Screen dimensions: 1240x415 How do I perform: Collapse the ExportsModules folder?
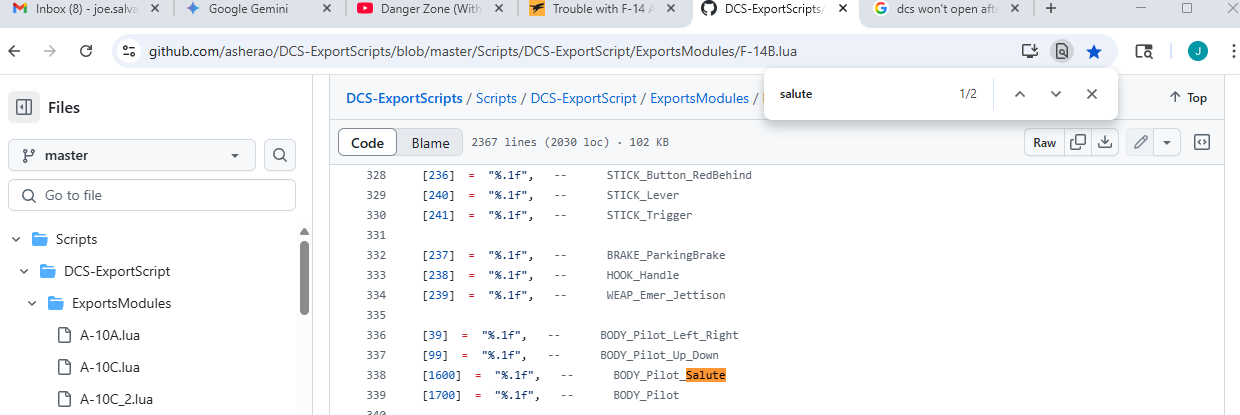click(x=32, y=303)
